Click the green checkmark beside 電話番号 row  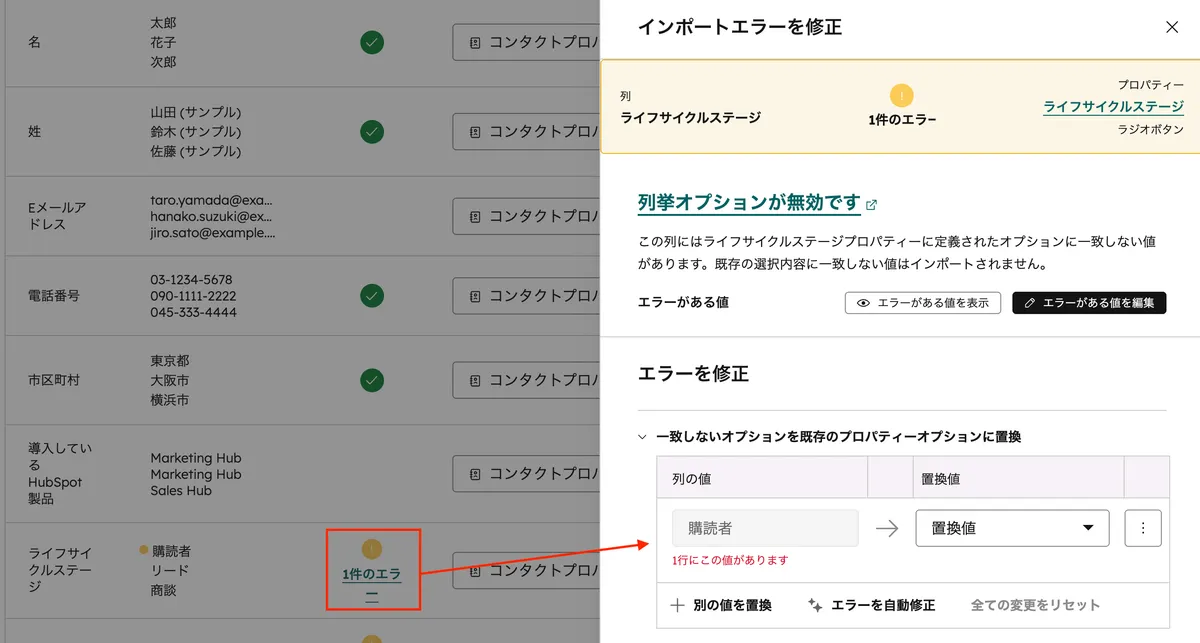point(371,296)
